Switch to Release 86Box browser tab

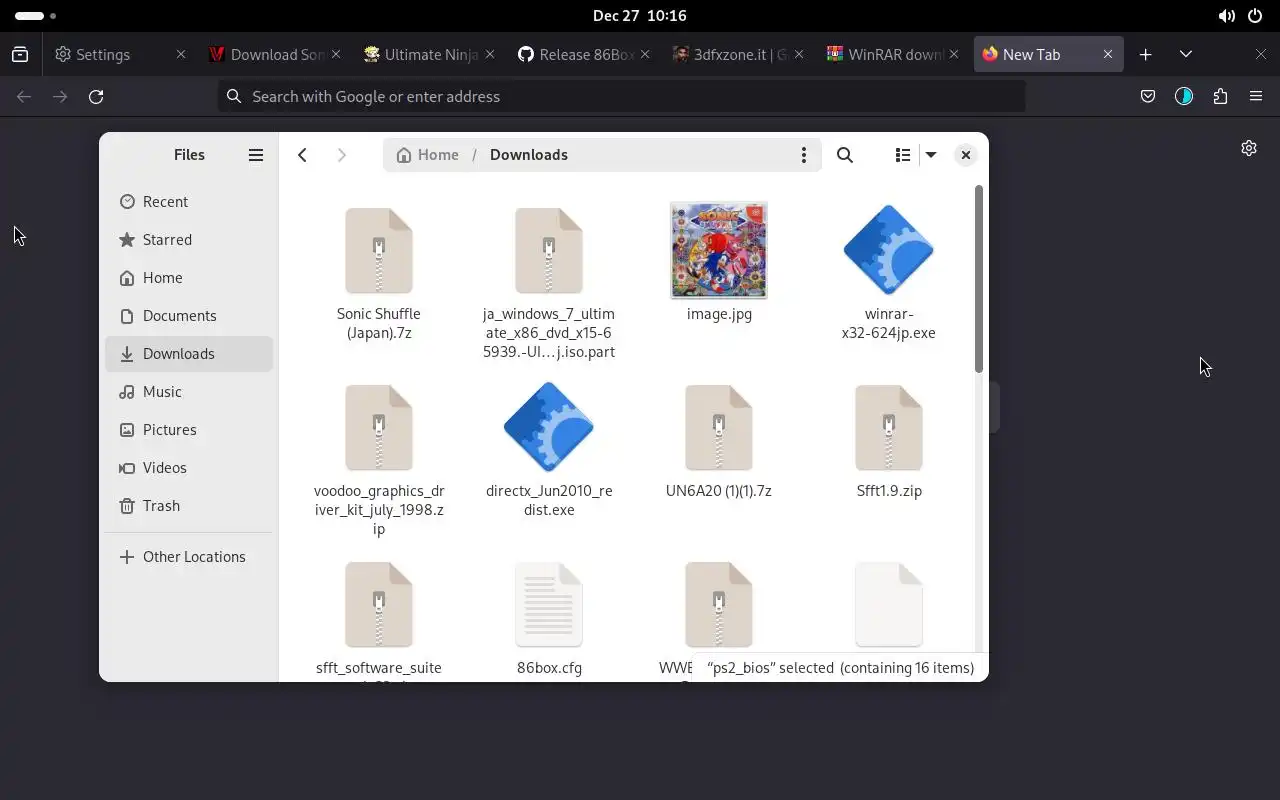[585, 55]
